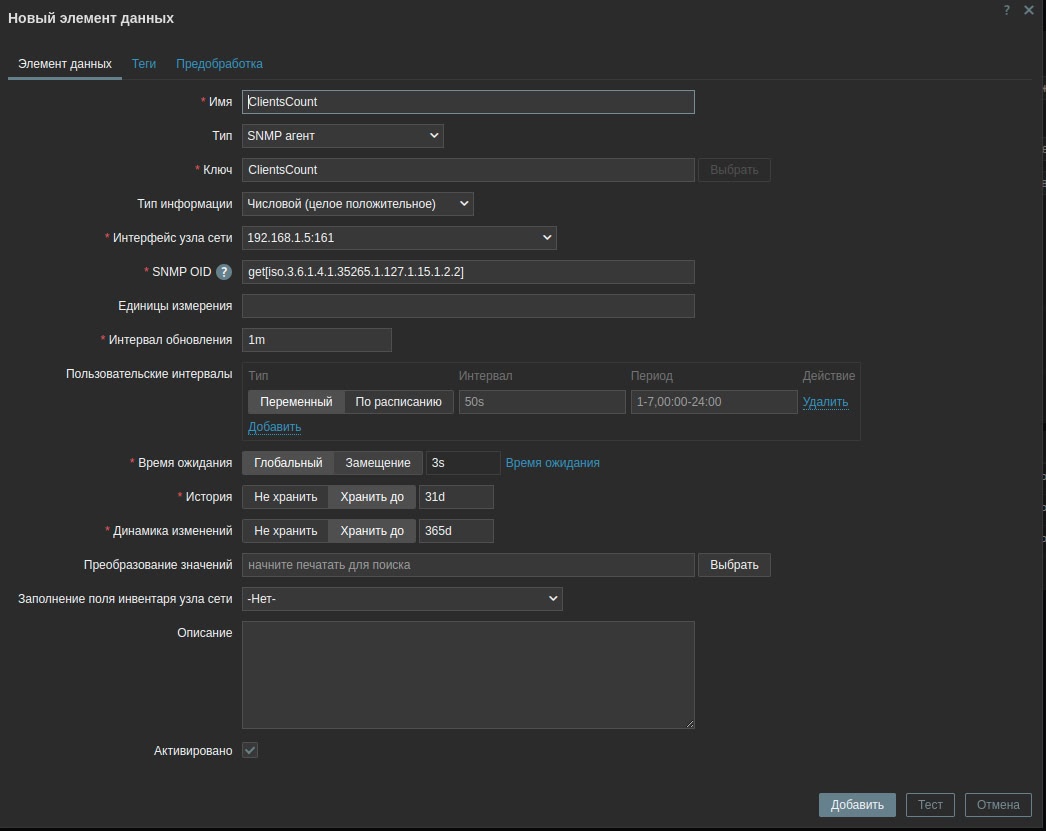Open the Тип dropdown showing SNMP агент
The image size is (1046, 831).
[x=342, y=136]
